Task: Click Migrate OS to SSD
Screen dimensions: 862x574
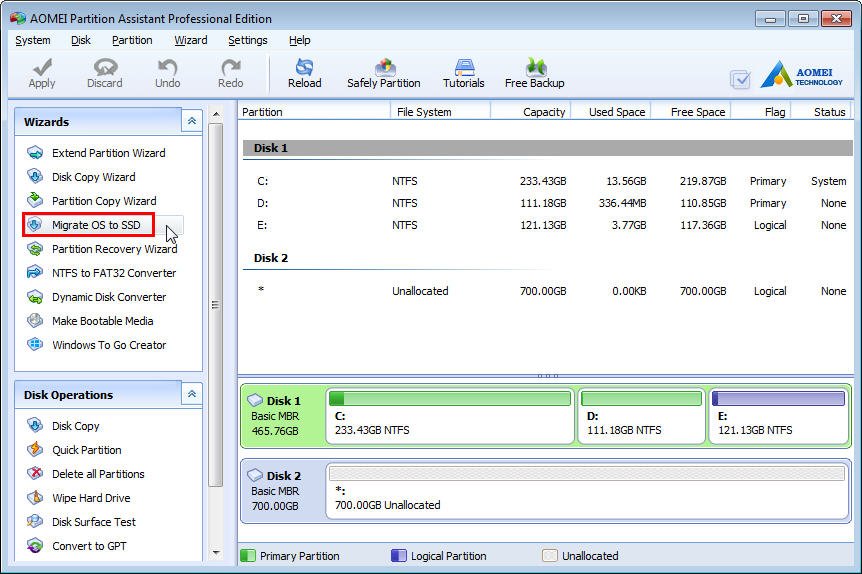Action: pyautogui.click(x=96, y=225)
